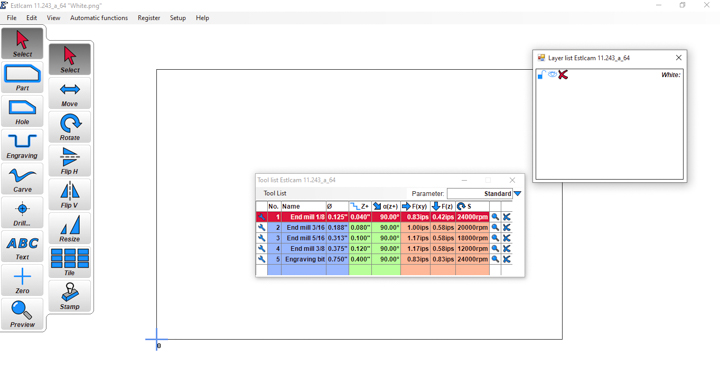Click the wrench icon for End mill 3/8
This screenshot has height=384, width=720.
point(262,248)
